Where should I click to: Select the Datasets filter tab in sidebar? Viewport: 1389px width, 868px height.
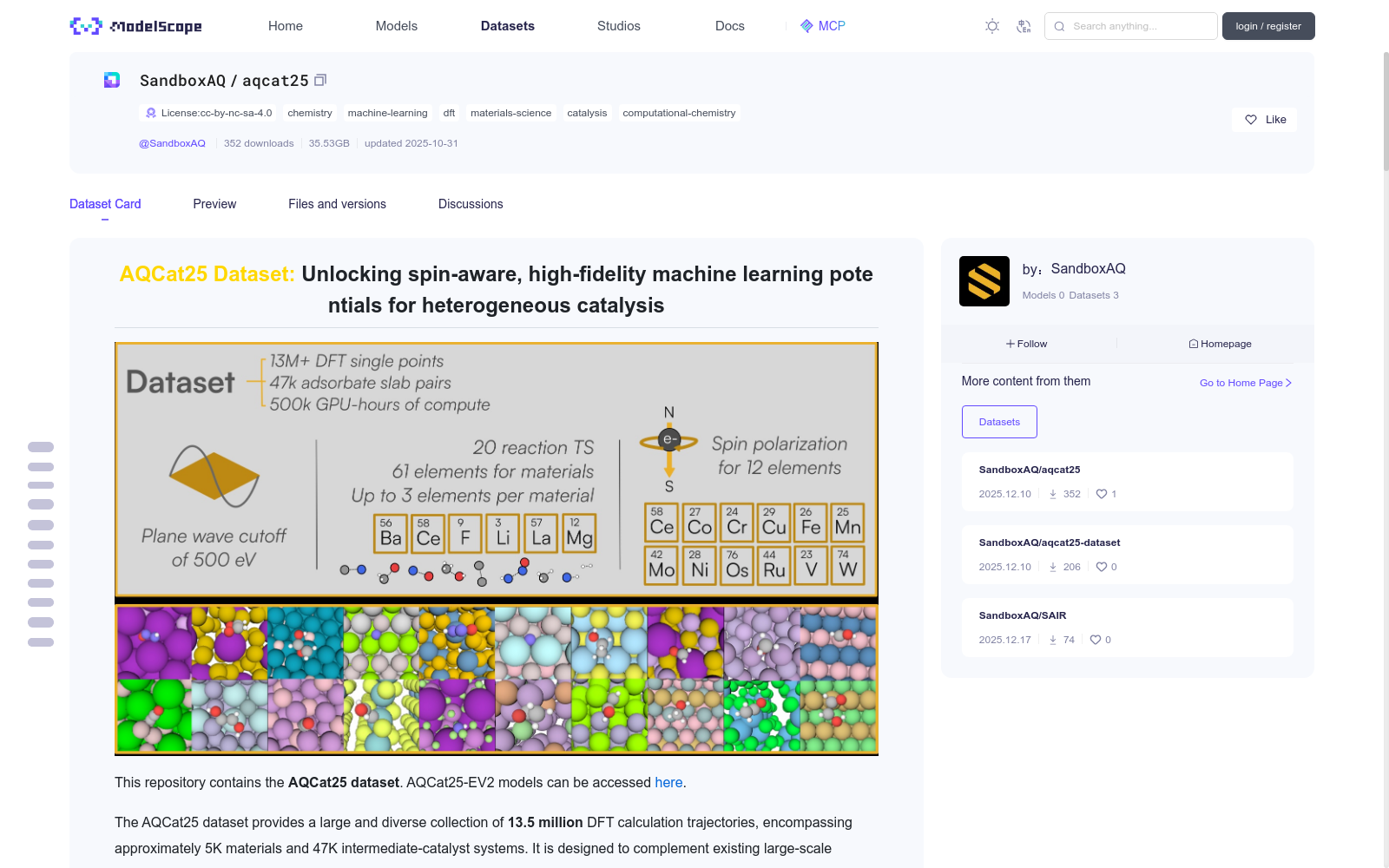pos(999,422)
